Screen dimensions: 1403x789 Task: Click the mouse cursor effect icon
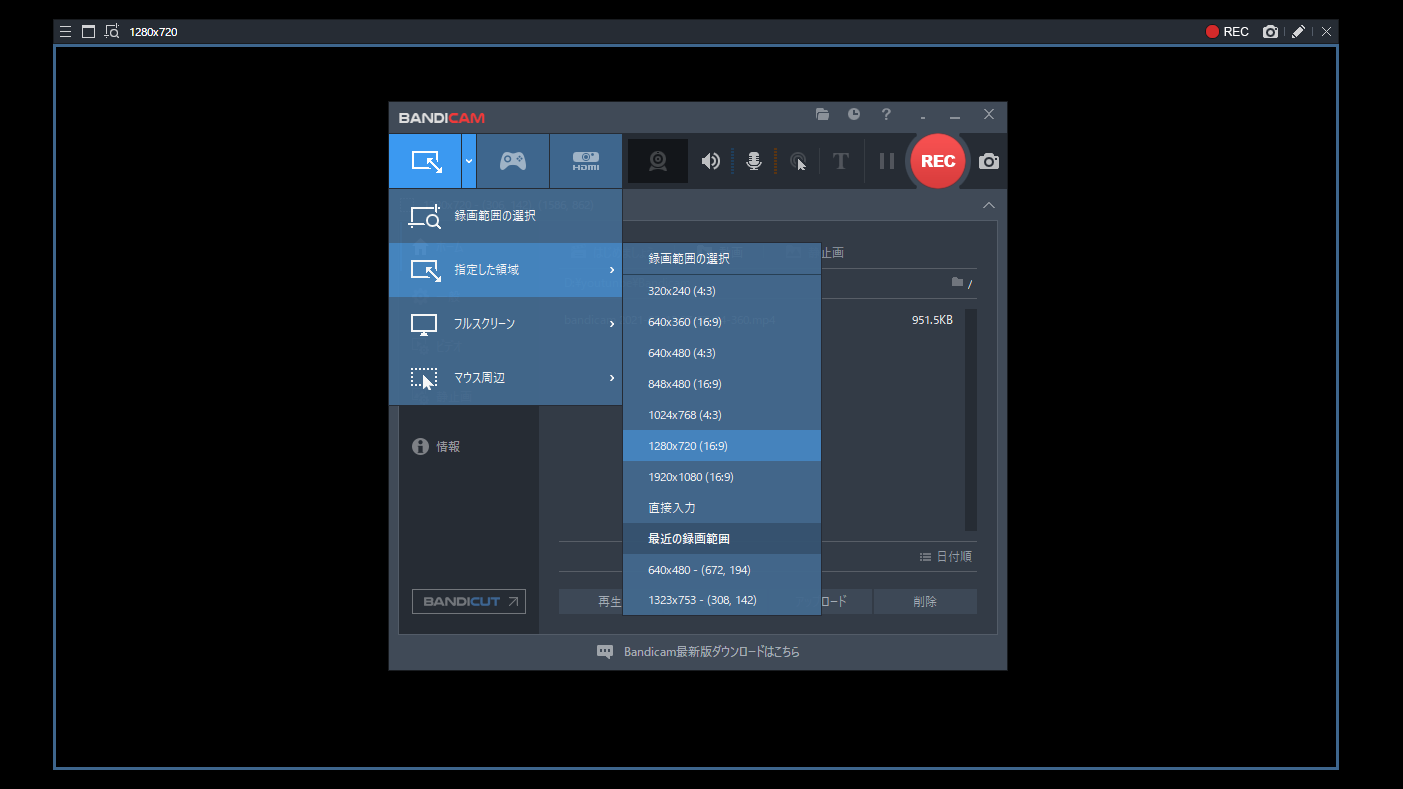(798, 161)
